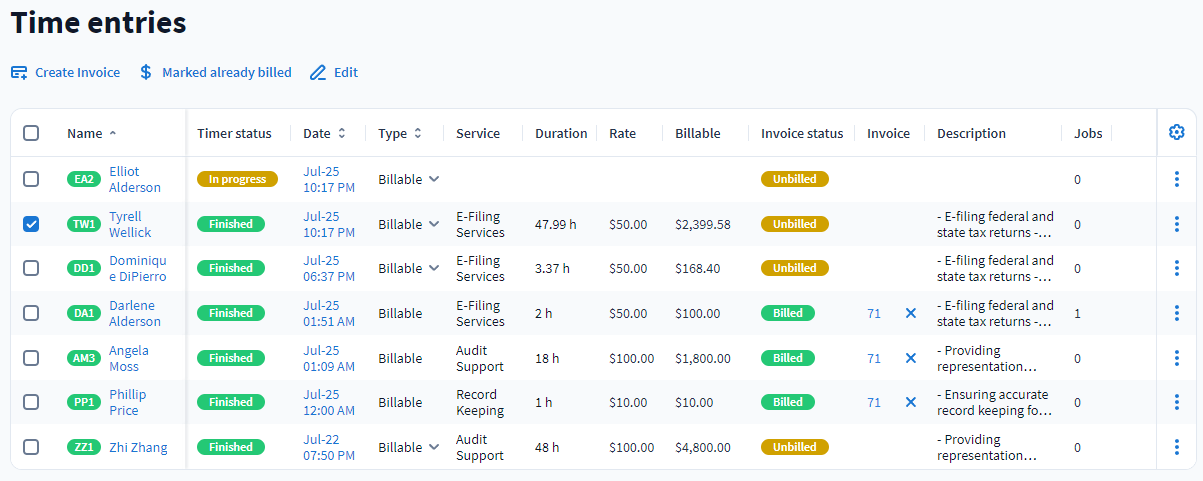Viewport: 1203px width, 481px height.
Task: Select all time entries checkbox in header
Action: pos(31,133)
